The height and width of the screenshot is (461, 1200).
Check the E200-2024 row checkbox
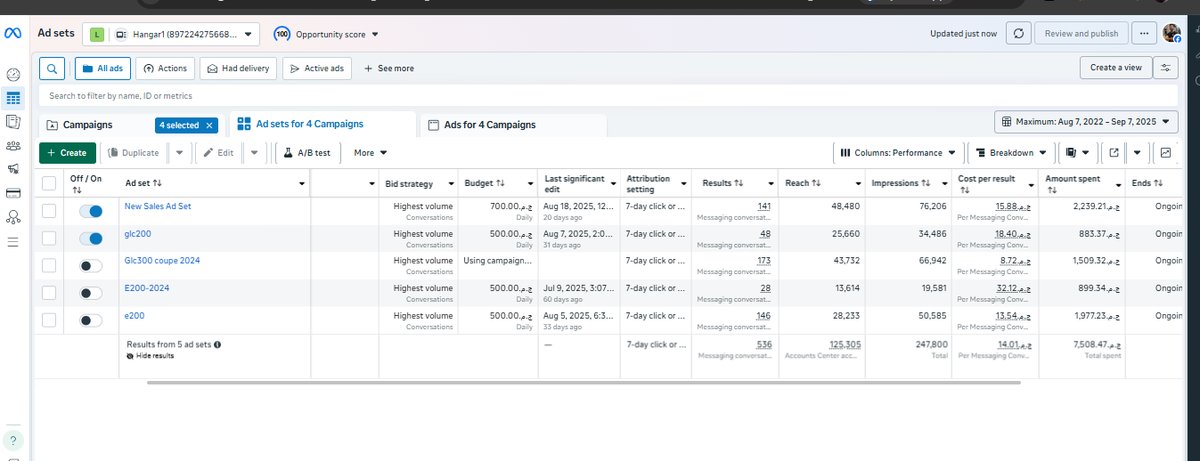pyautogui.click(x=49, y=292)
